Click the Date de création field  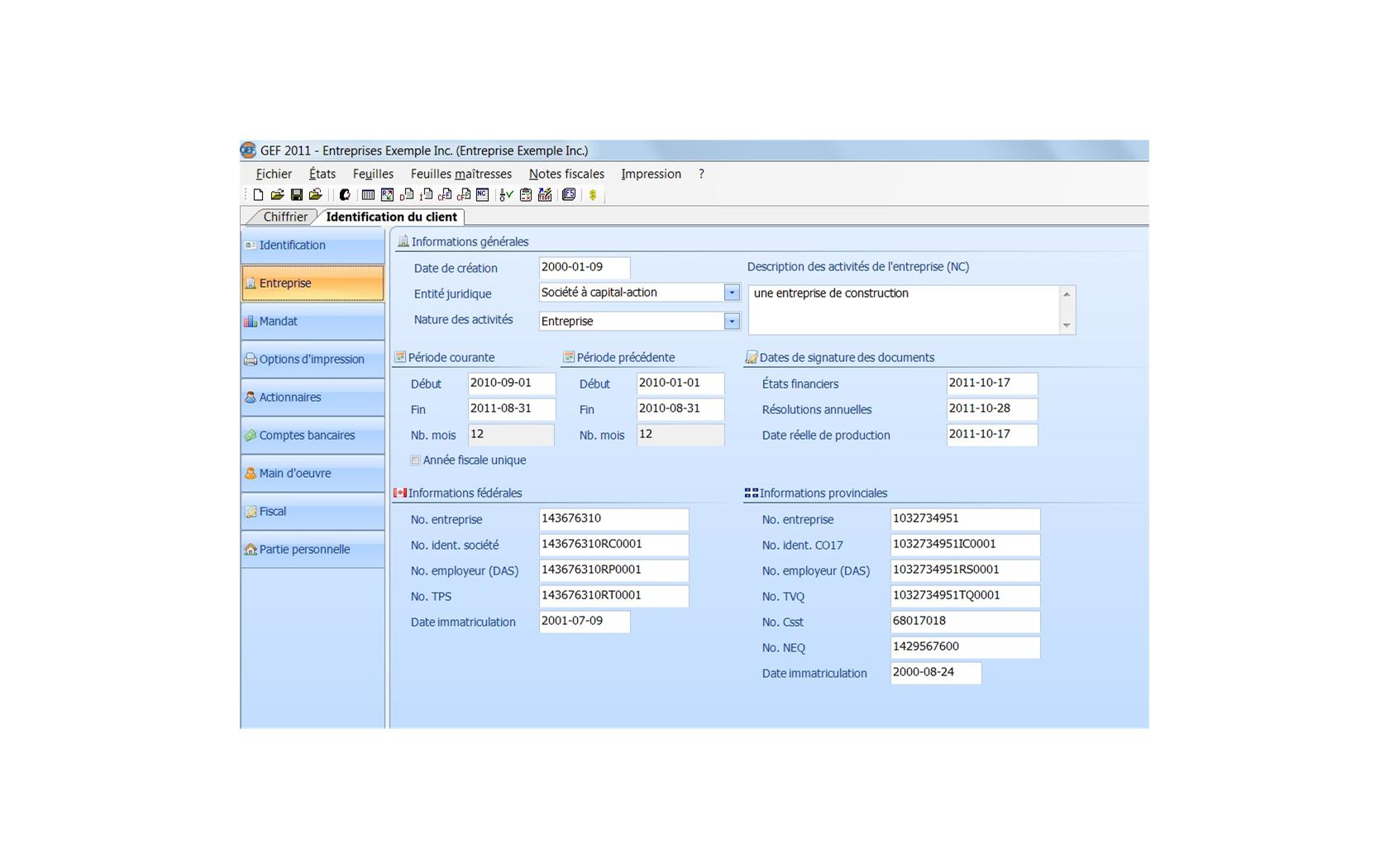pyautogui.click(x=584, y=268)
